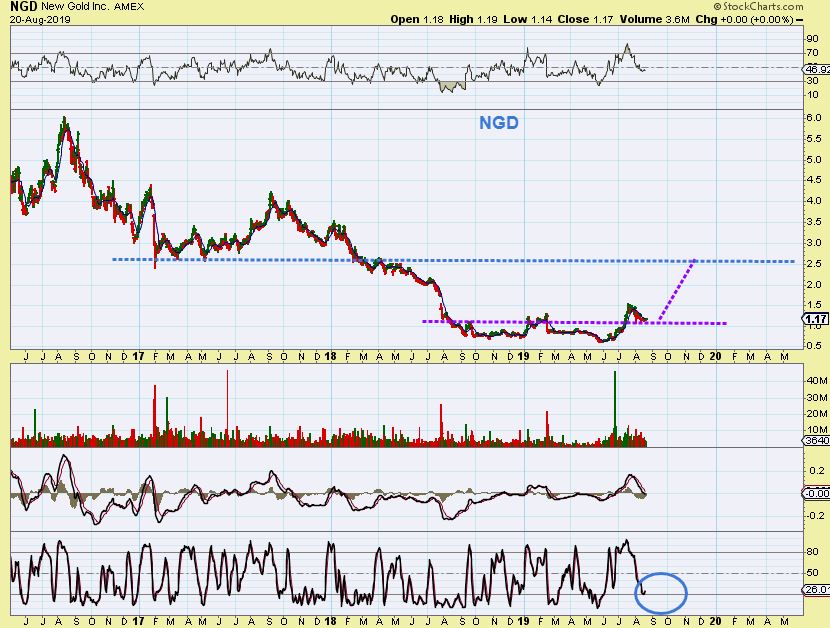Click the 2.5 price axis label
The width and height of the screenshot is (830, 628).
(x=814, y=264)
